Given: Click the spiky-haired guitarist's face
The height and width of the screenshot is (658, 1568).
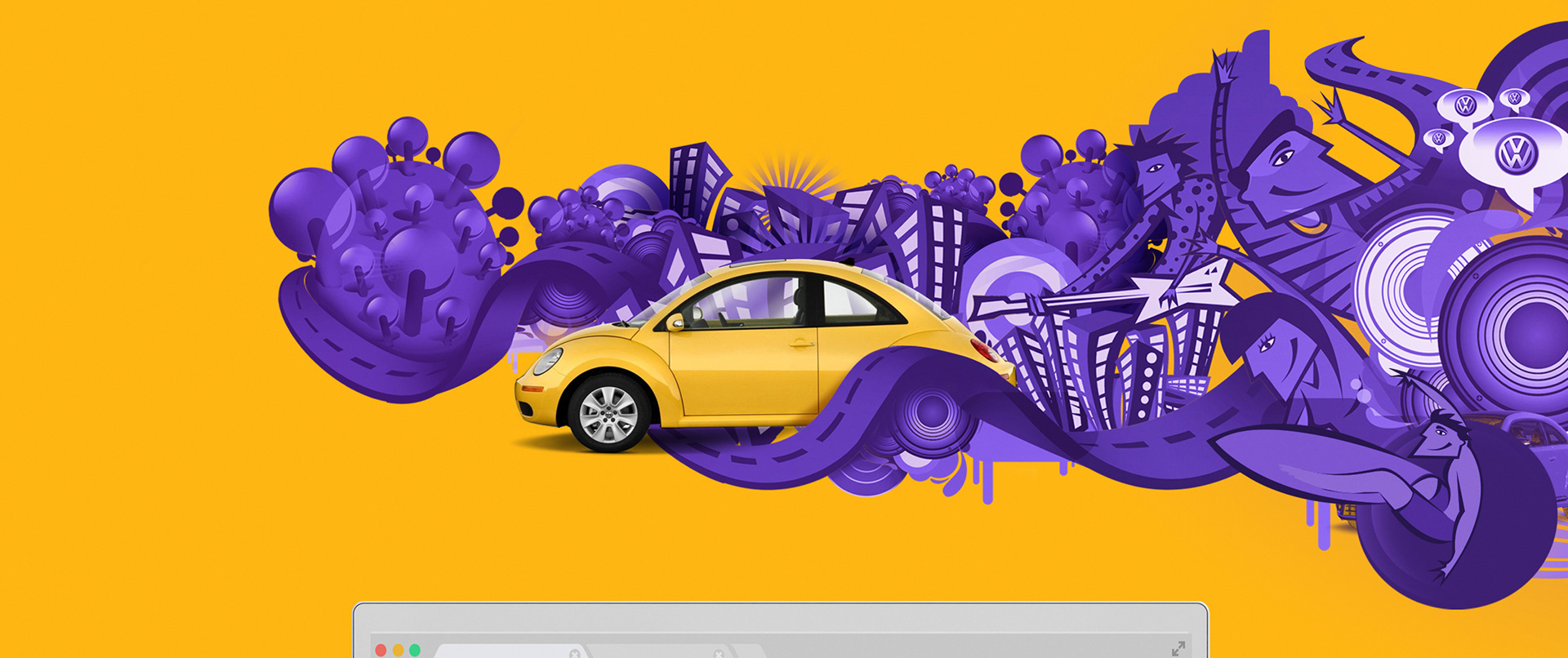Looking at the screenshot, I should tap(1157, 173).
